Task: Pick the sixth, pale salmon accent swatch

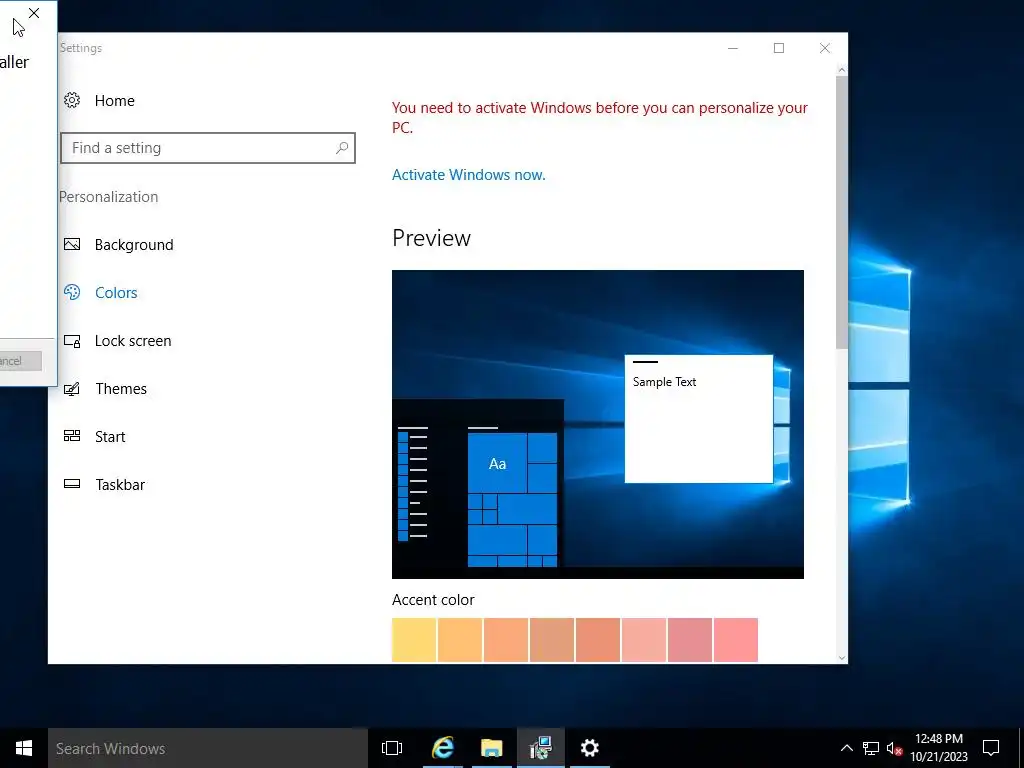Action: click(x=644, y=640)
